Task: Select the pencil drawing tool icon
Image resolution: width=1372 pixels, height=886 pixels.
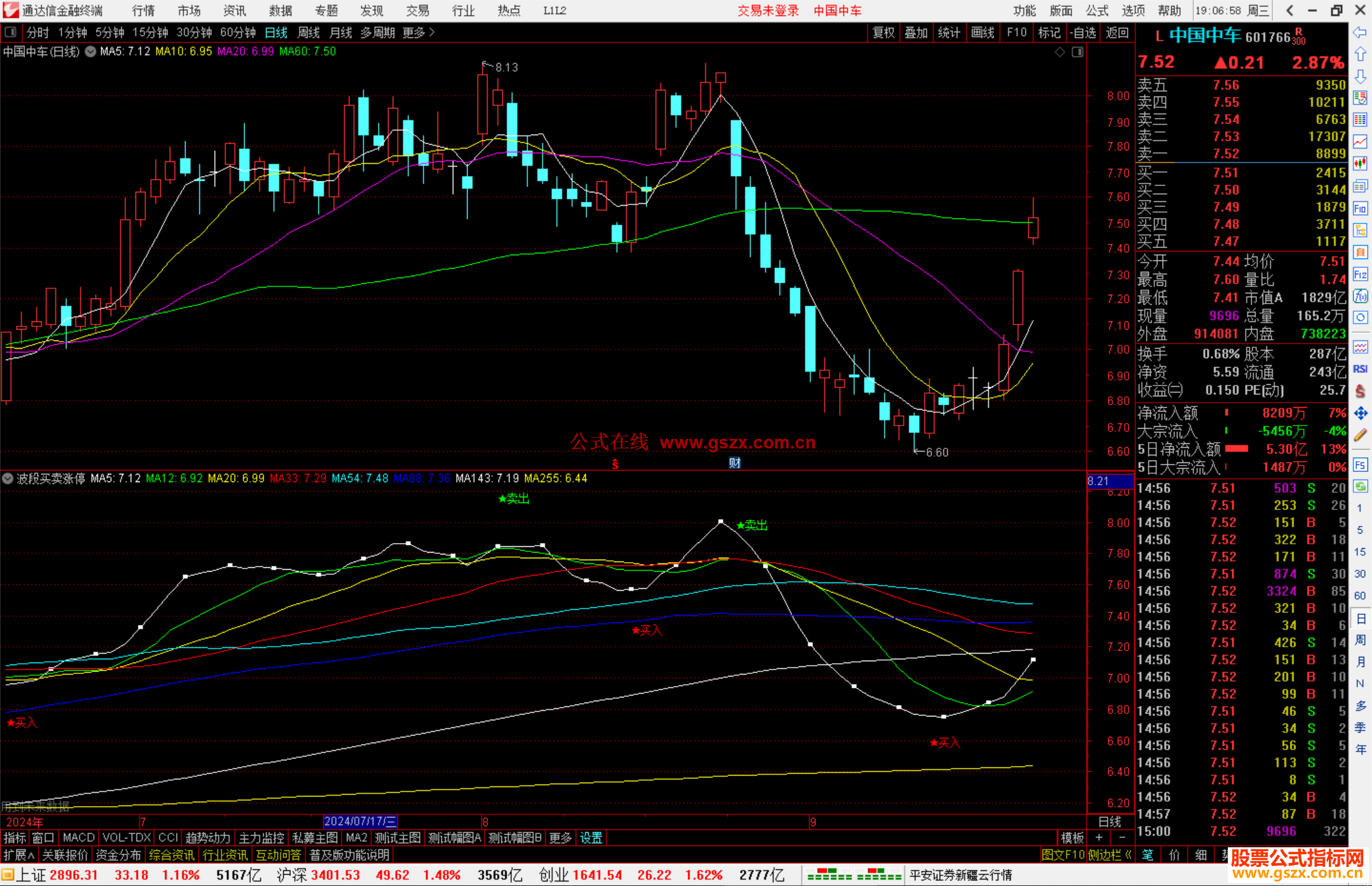Action: click(1360, 436)
